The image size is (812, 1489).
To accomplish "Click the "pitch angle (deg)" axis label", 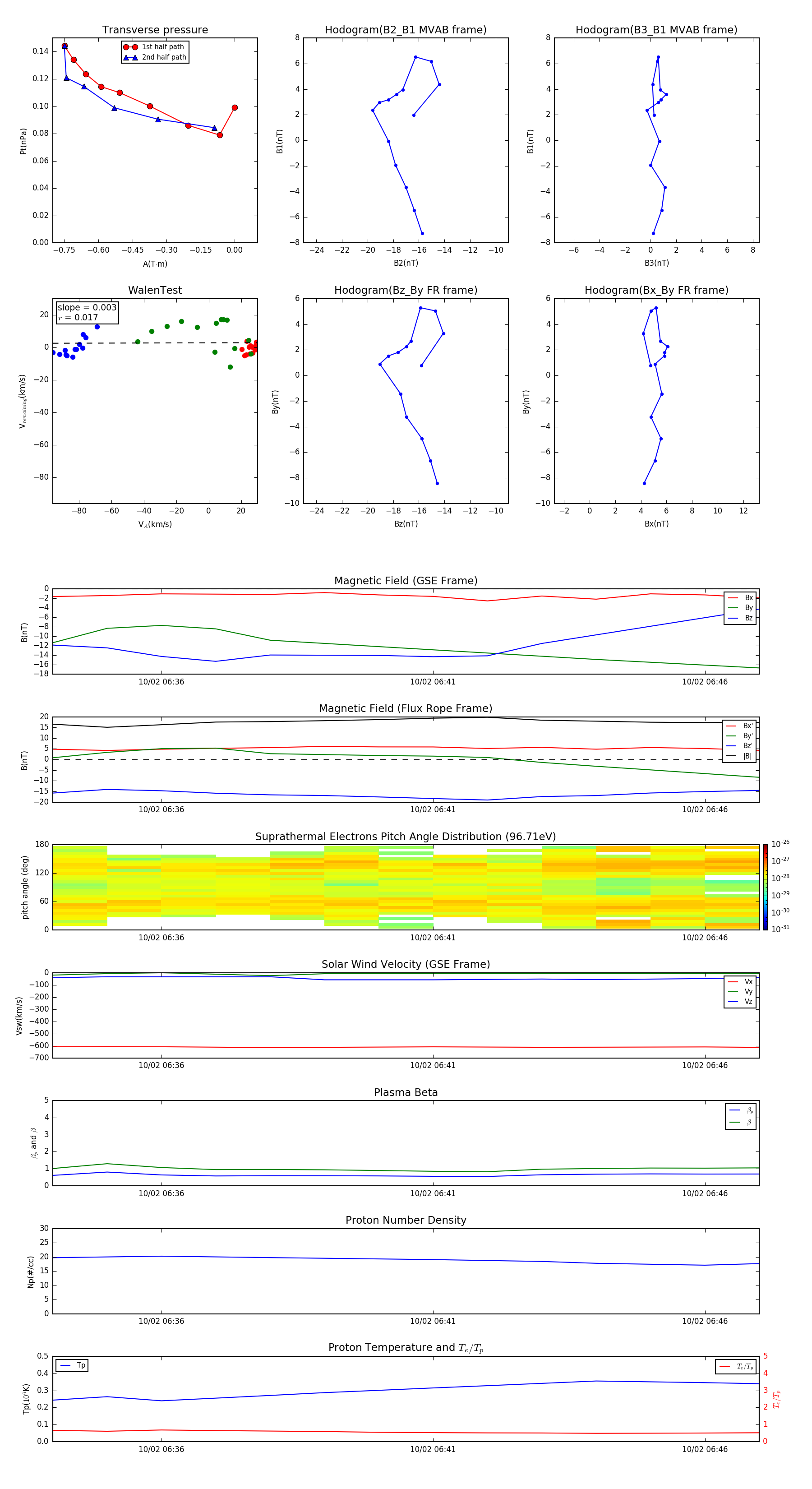I will point(25,887).
